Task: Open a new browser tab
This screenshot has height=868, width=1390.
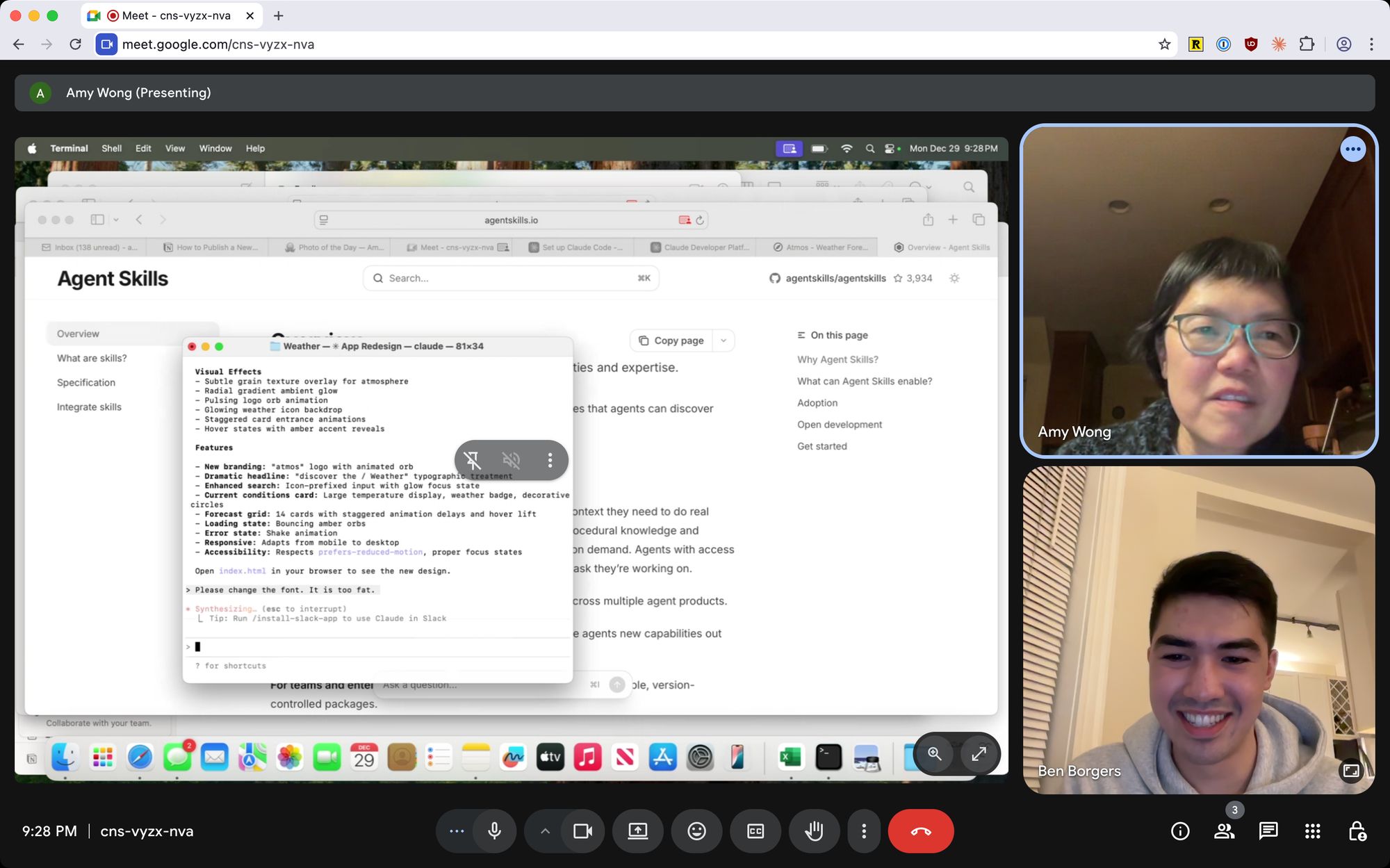Action: (x=279, y=15)
